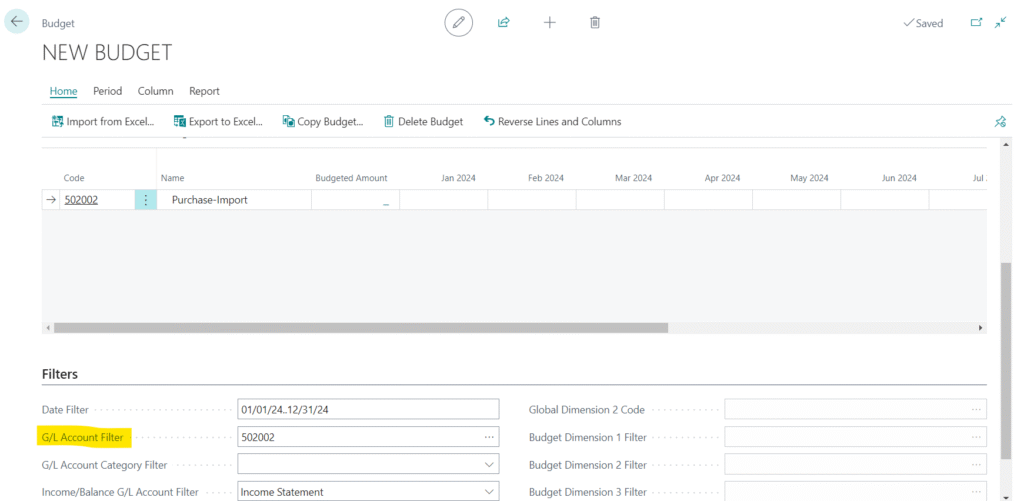Click the trash delete icon
This screenshot has width=1024, height=501.
(595, 22)
